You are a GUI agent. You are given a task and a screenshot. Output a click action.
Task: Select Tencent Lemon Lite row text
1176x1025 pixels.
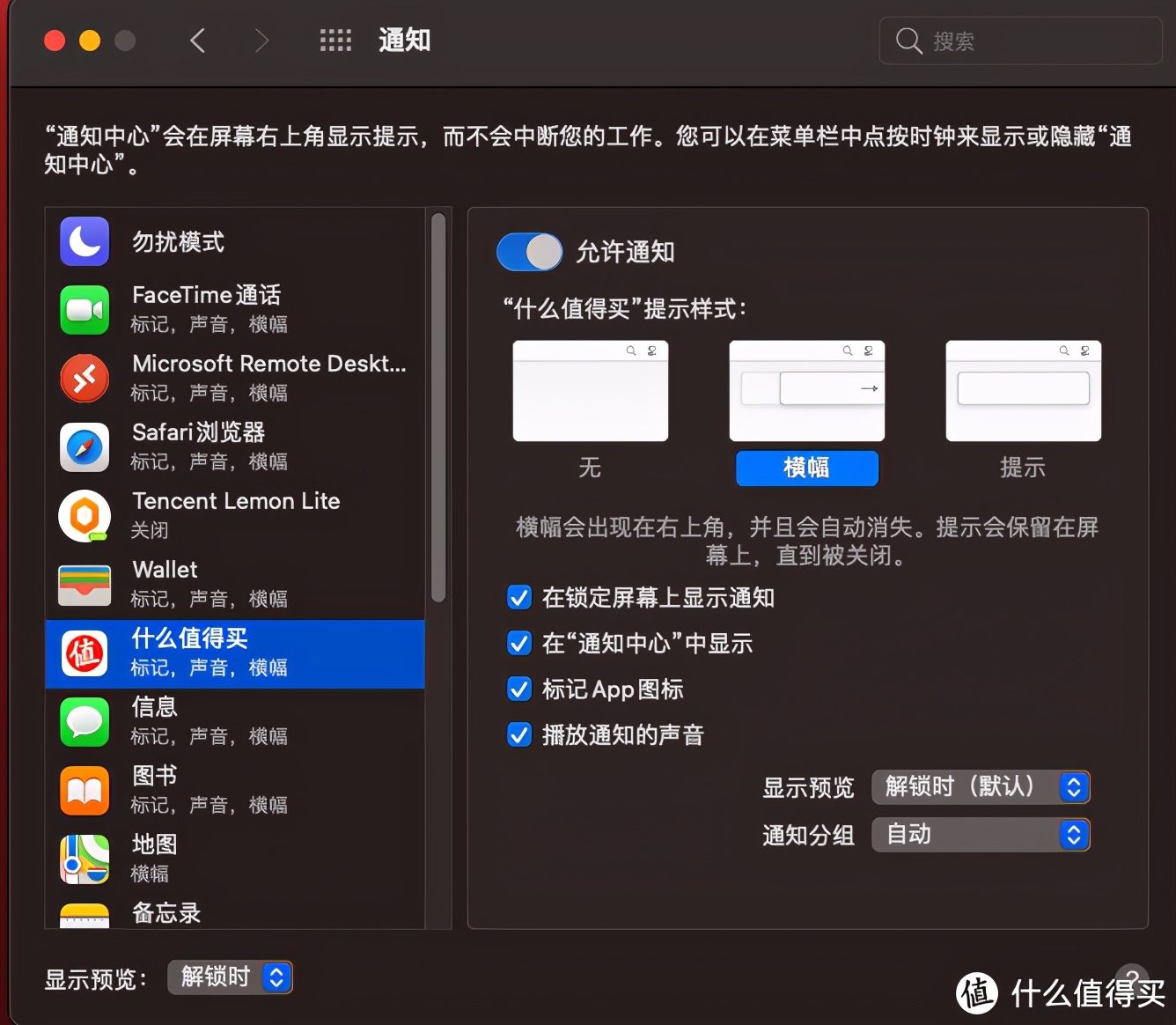tap(236, 501)
